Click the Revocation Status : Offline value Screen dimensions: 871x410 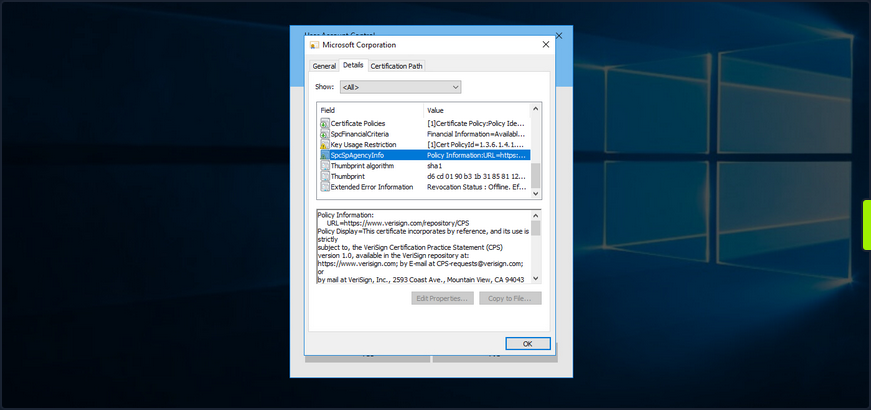[x=476, y=187]
